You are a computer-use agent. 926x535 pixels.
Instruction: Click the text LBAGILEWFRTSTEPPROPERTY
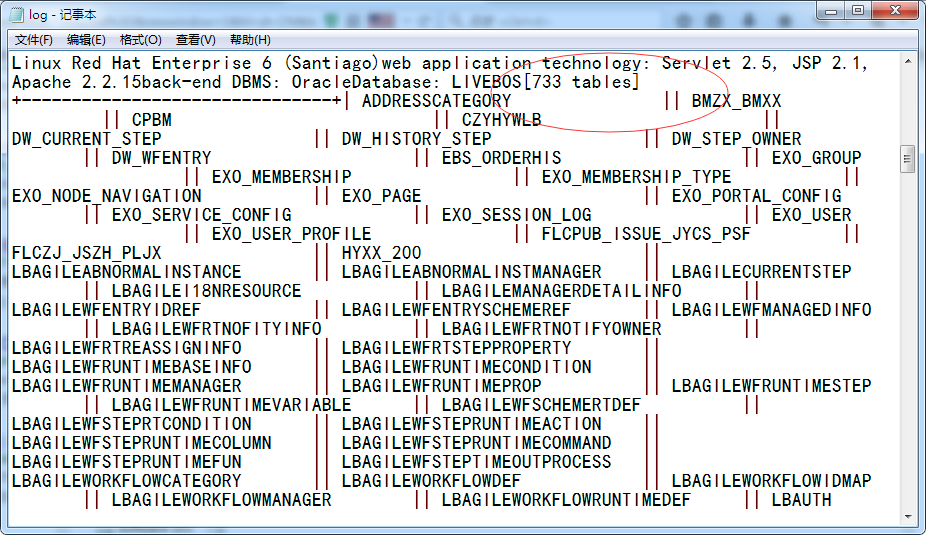457,347
